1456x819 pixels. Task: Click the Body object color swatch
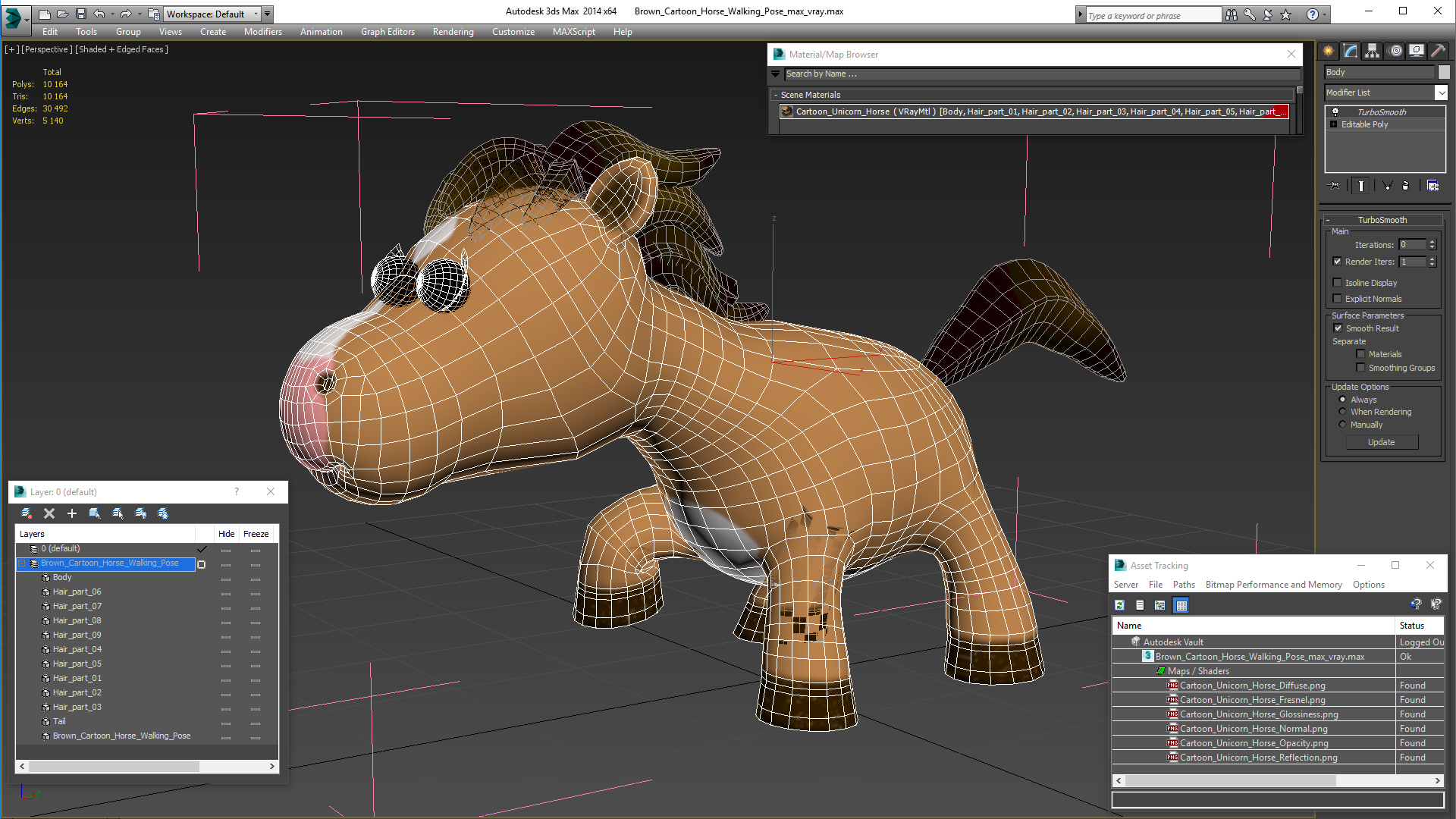(x=1444, y=72)
